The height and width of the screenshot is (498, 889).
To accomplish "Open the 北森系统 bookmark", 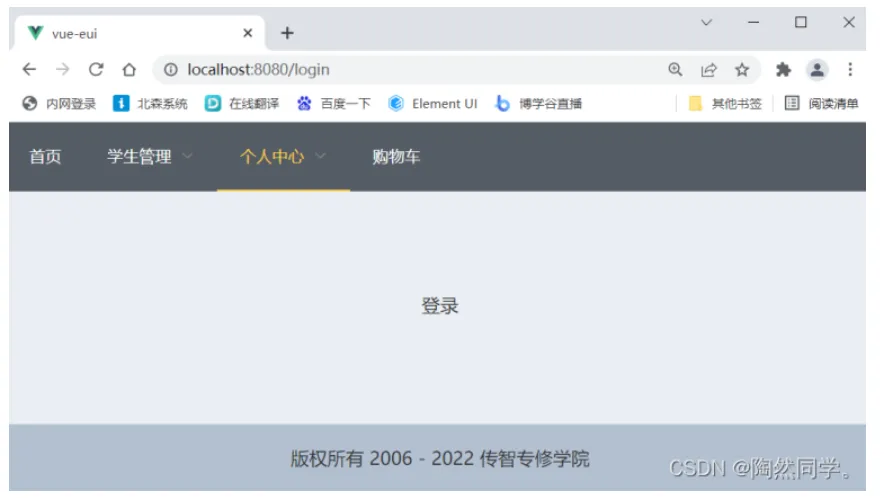I will click(150, 103).
